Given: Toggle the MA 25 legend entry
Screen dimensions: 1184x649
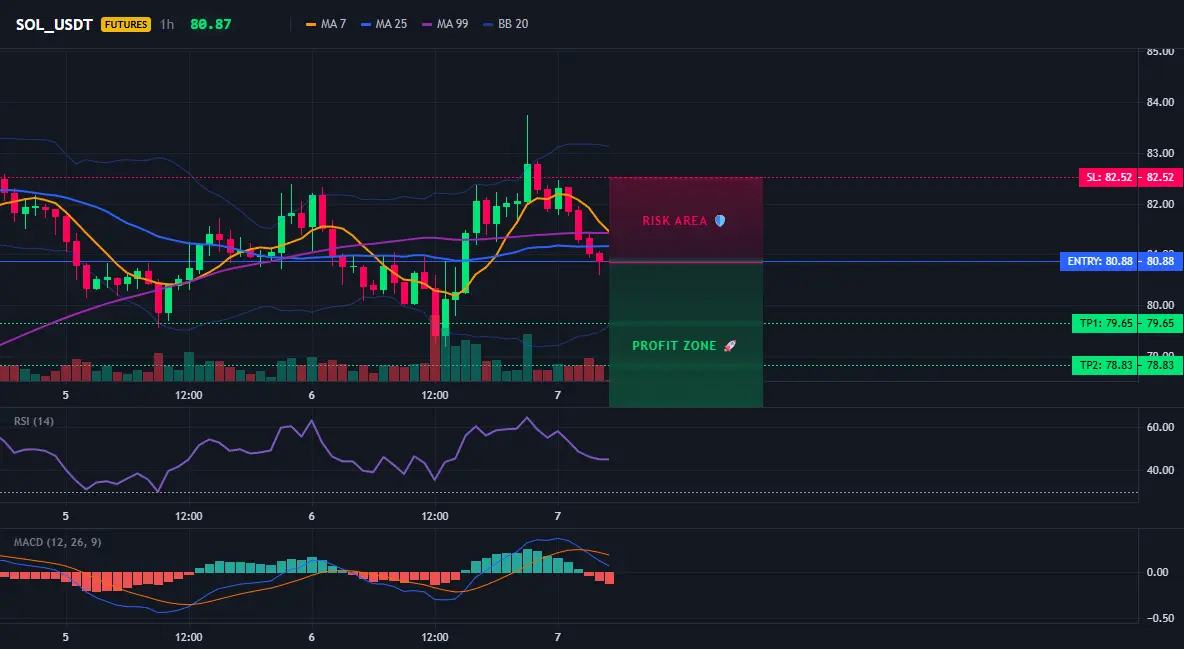Looking at the screenshot, I should 384,24.
